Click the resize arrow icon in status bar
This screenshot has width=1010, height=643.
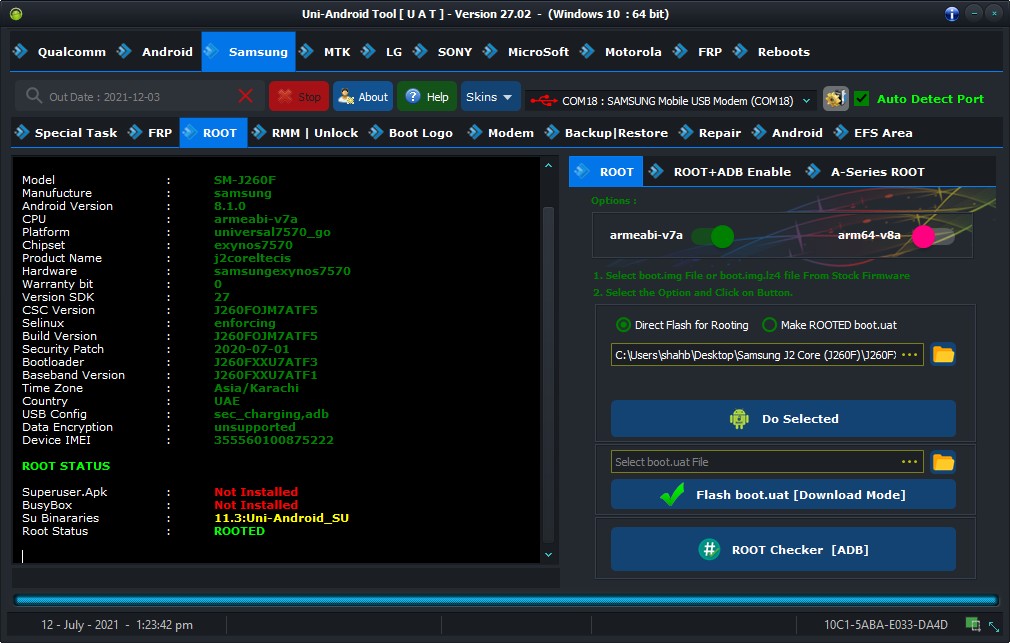click(994, 625)
